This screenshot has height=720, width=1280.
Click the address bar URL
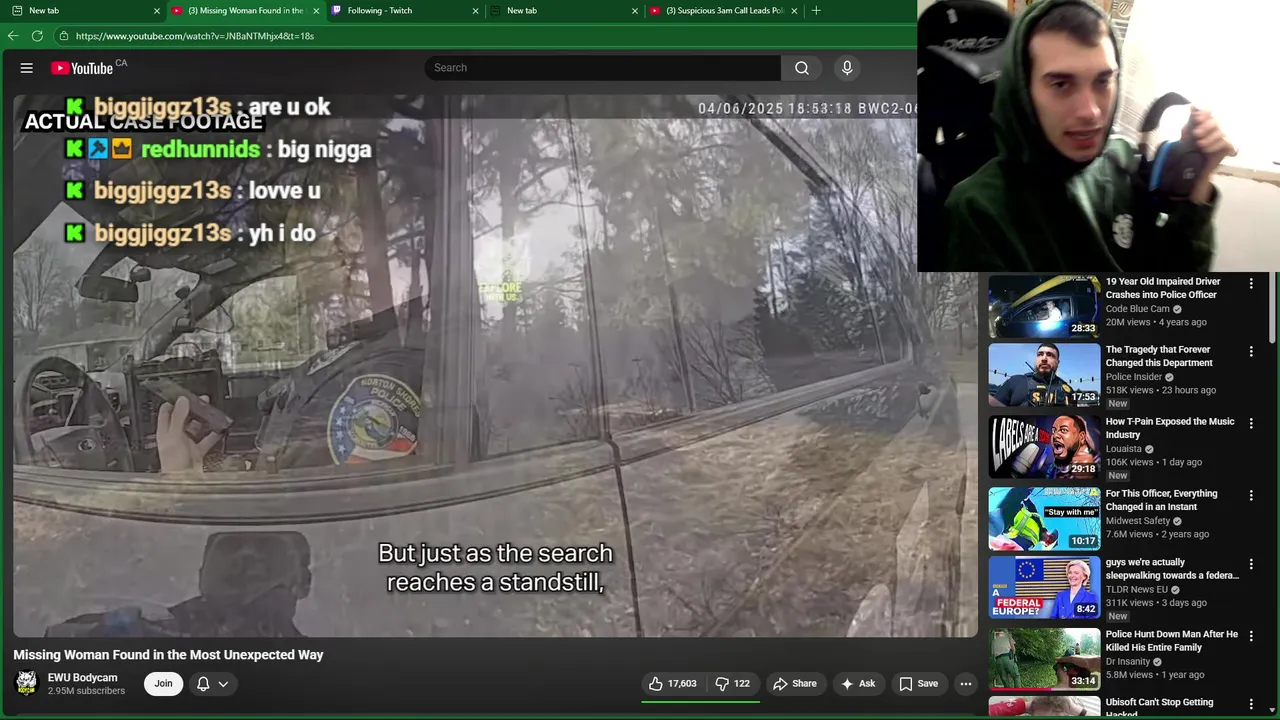[195, 36]
